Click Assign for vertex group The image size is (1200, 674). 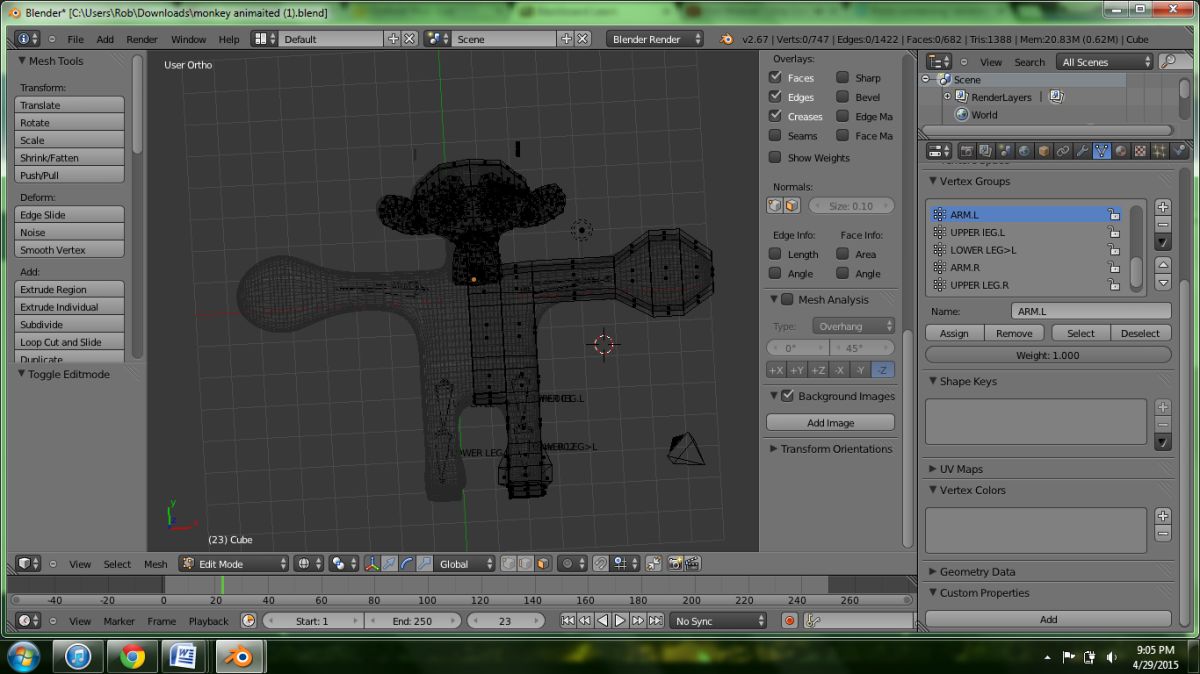(955, 333)
